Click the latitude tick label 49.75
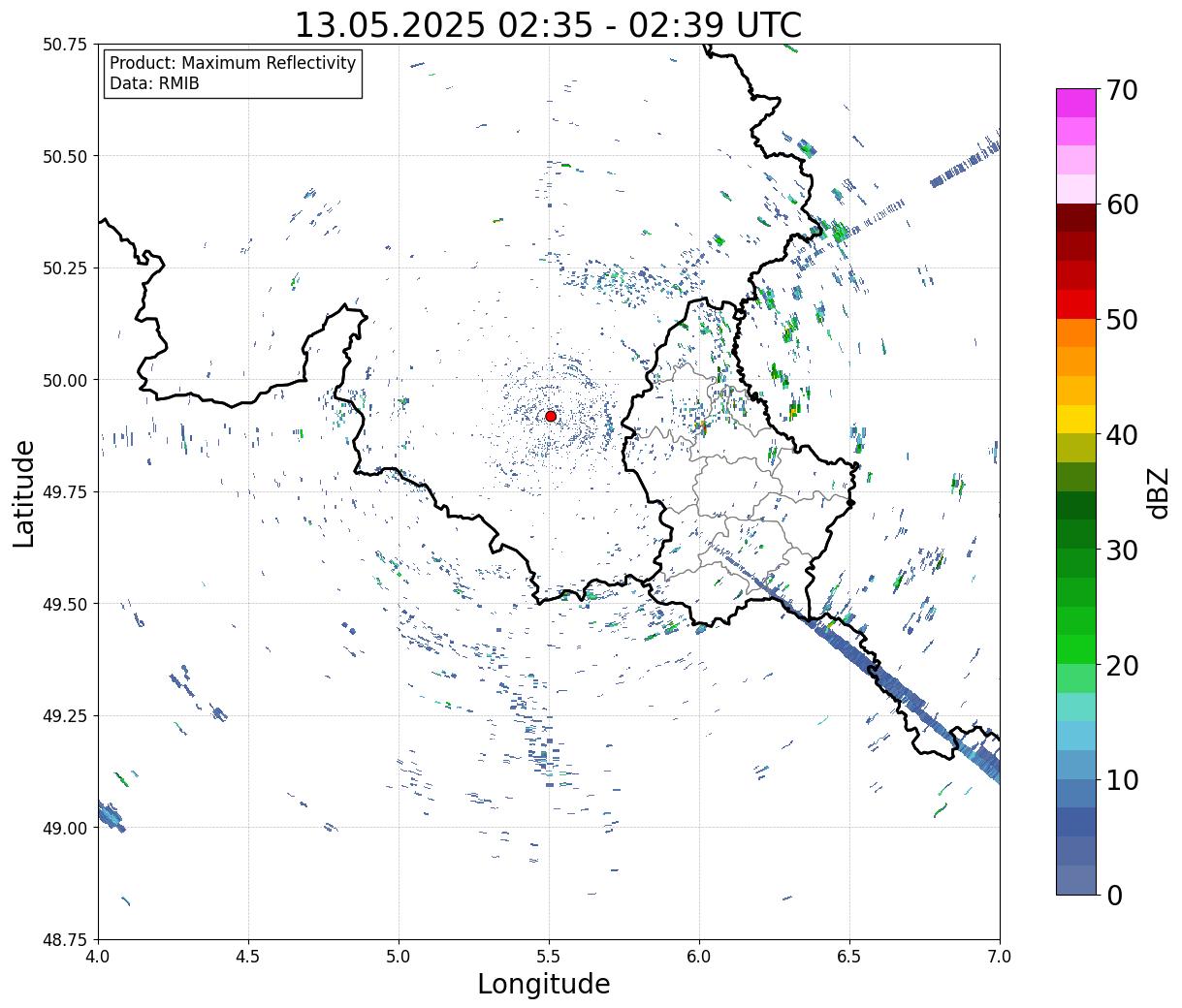The height and width of the screenshot is (1008, 1182). point(65,492)
